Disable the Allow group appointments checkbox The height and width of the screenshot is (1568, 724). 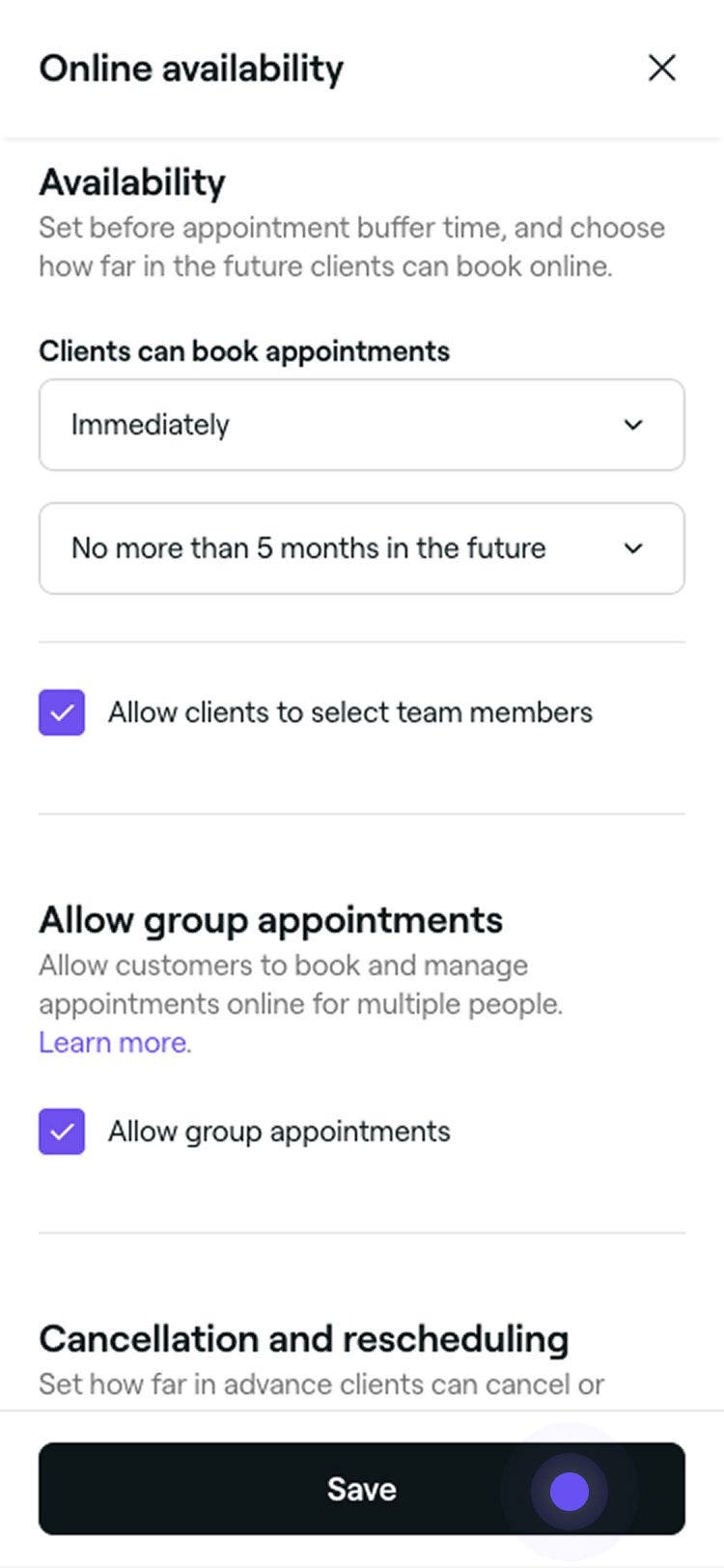pyautogui.click(x=62, y=1132)
